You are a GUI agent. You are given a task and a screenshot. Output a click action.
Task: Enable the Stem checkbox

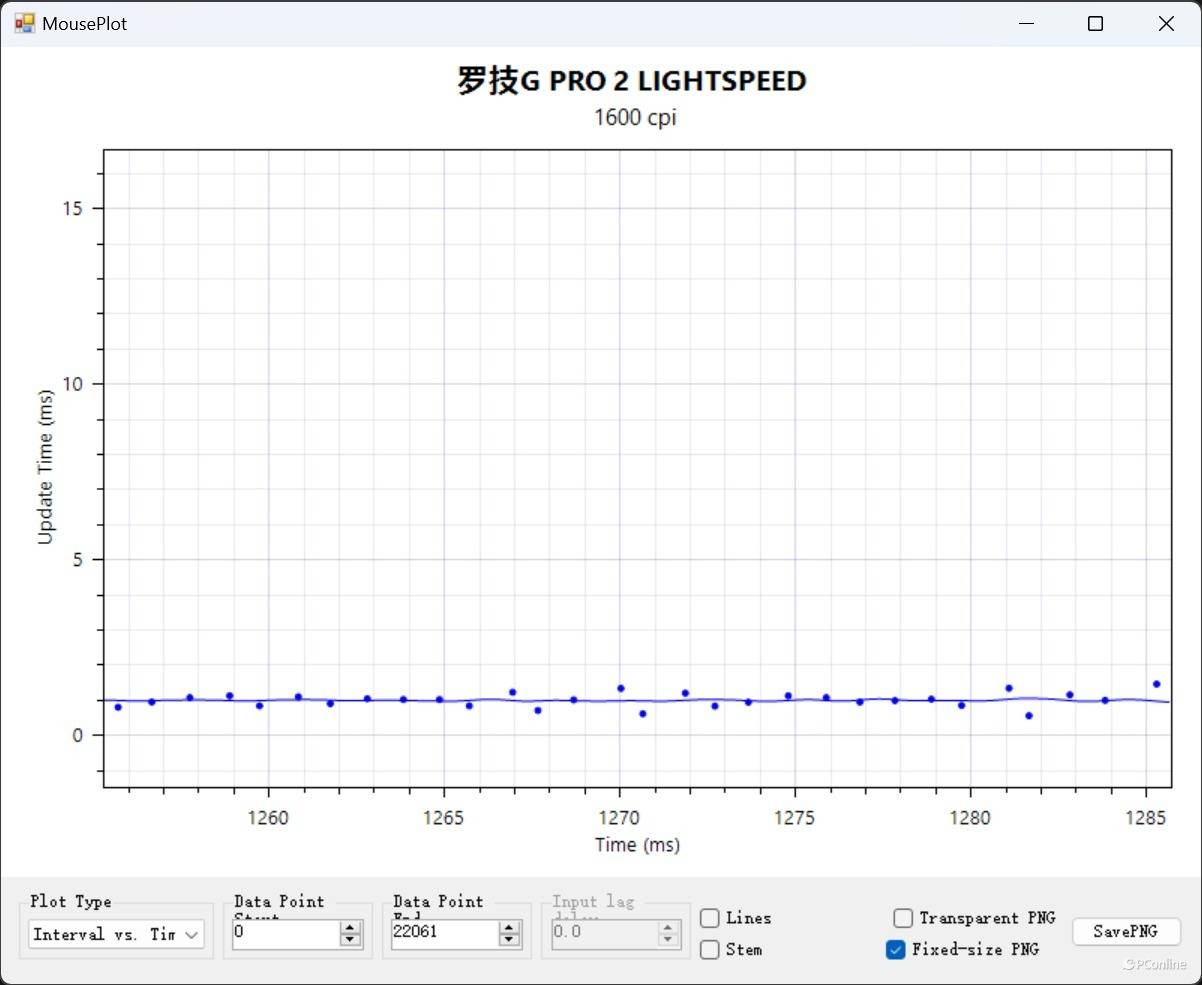[710, 949]
